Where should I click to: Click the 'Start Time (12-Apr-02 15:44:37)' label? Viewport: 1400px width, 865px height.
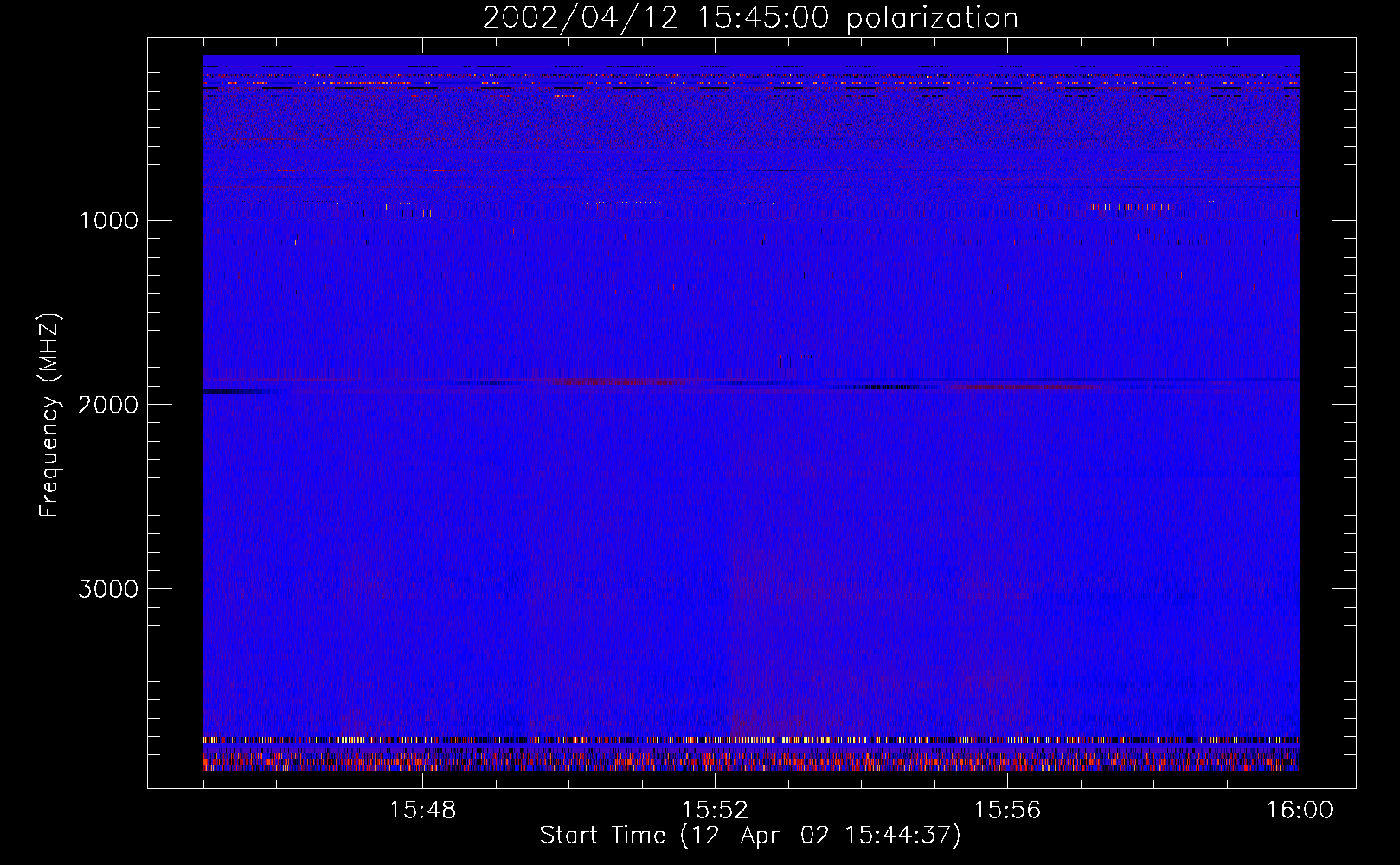(x=750, y=836)
